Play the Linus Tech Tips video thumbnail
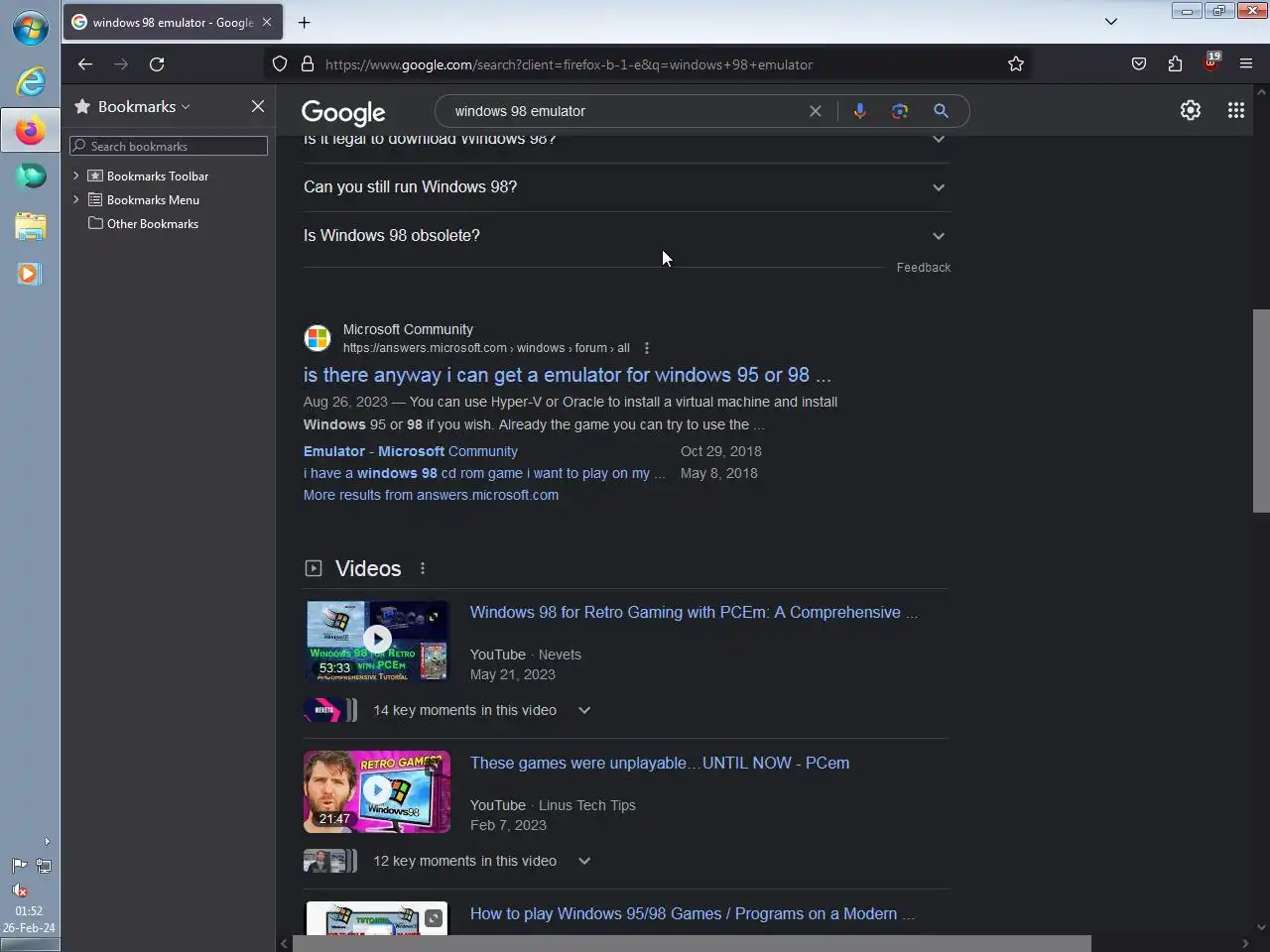Screen dimensions: 1270x952 [377, 791]
